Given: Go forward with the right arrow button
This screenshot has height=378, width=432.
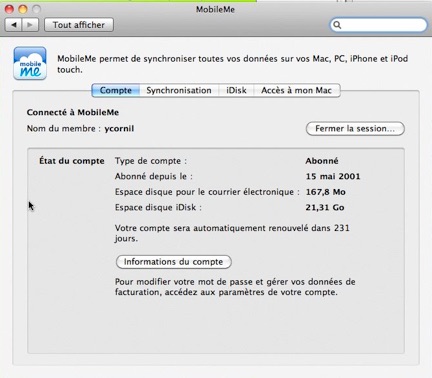Looking at the screenshot, I should 30,25.
